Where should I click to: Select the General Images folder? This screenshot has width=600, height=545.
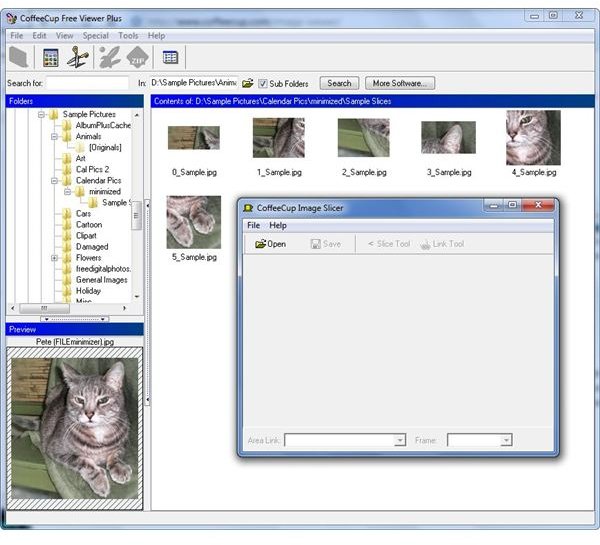click(101, 280)
